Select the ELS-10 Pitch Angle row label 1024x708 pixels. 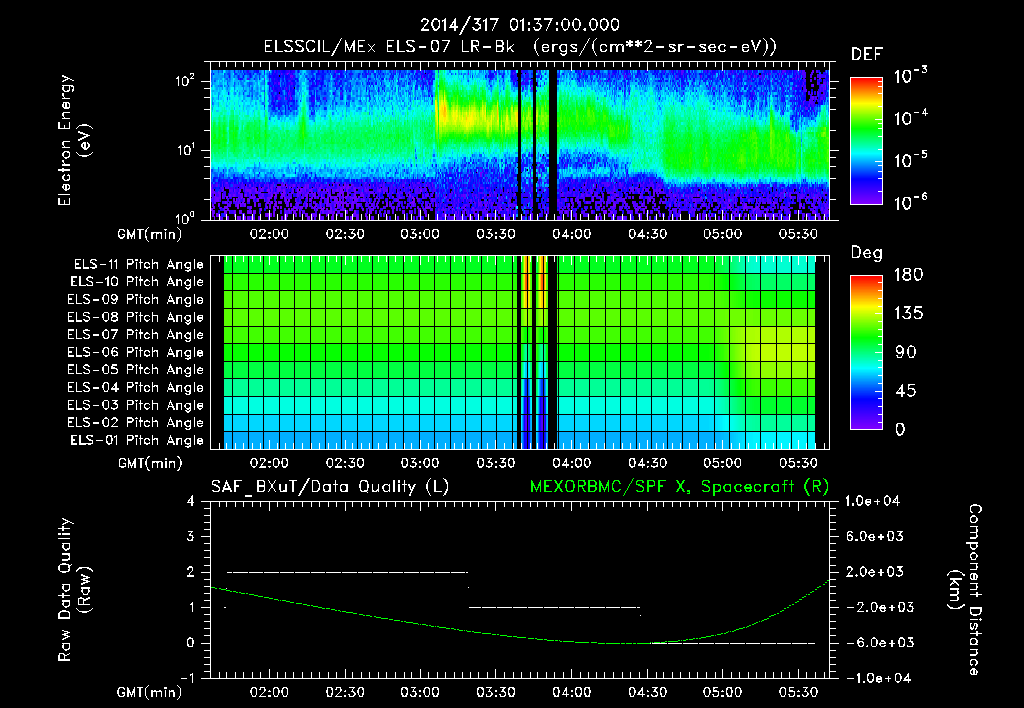(x=136, y=282)
